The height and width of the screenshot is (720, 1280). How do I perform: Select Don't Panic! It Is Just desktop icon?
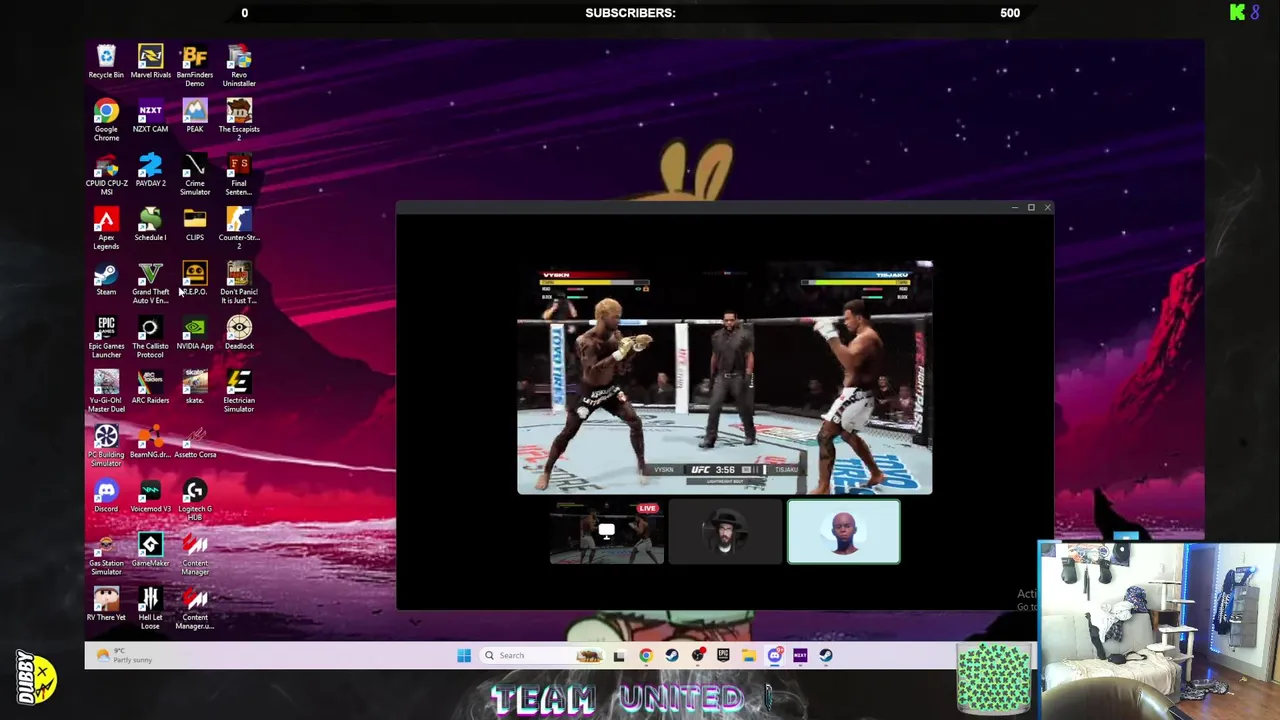(239, 282)
